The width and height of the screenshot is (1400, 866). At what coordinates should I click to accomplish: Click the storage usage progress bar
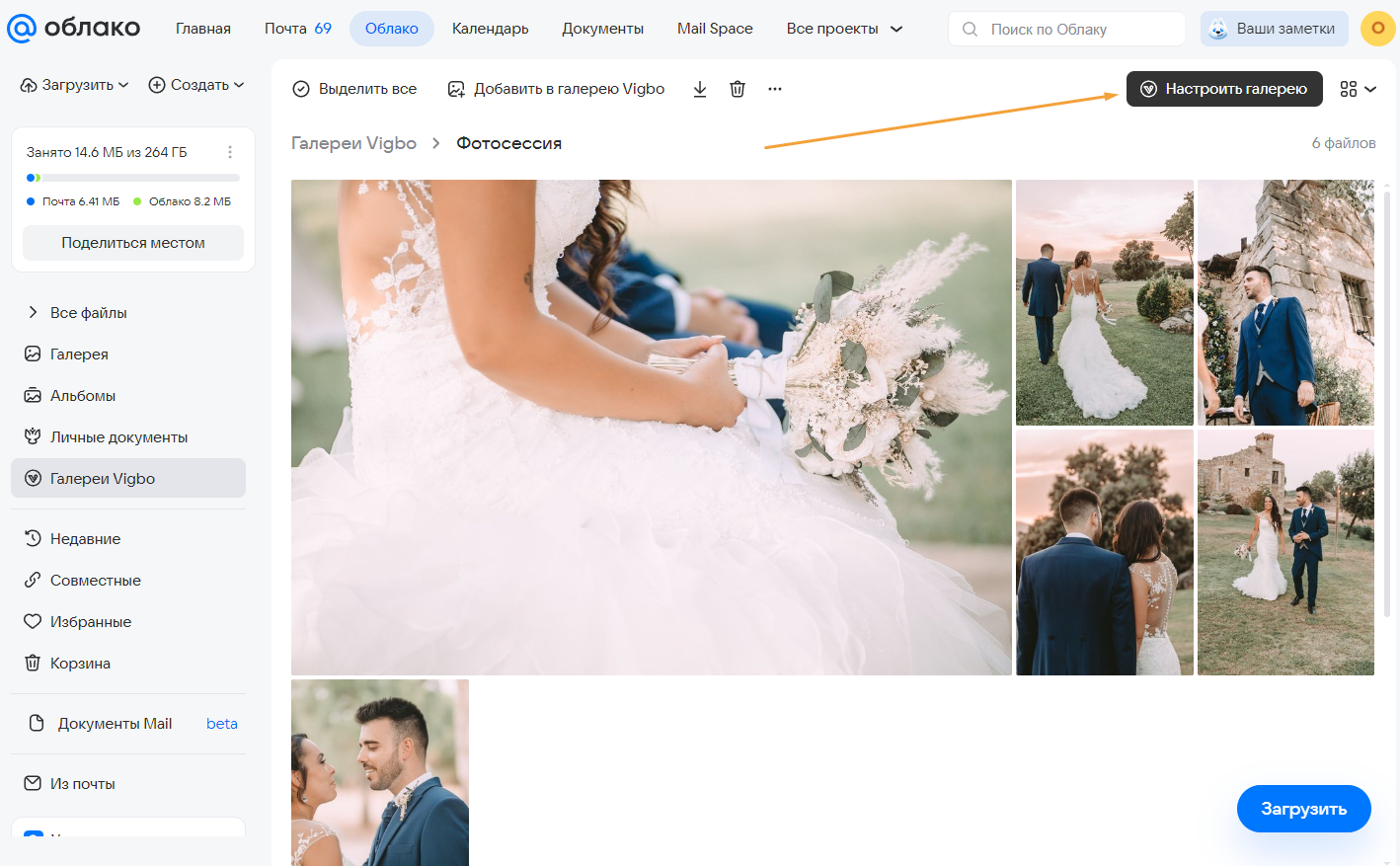click(133, 178)
